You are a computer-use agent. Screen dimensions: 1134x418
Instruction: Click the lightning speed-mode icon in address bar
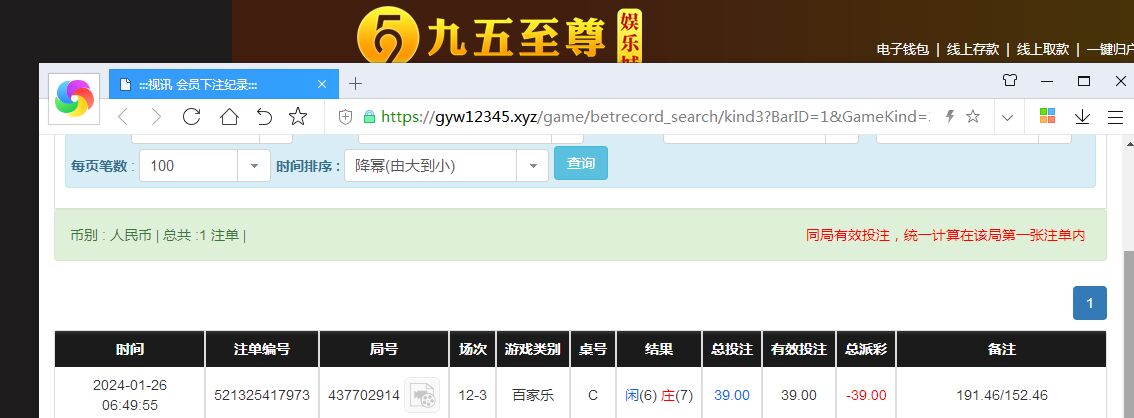tap(951, 116)
